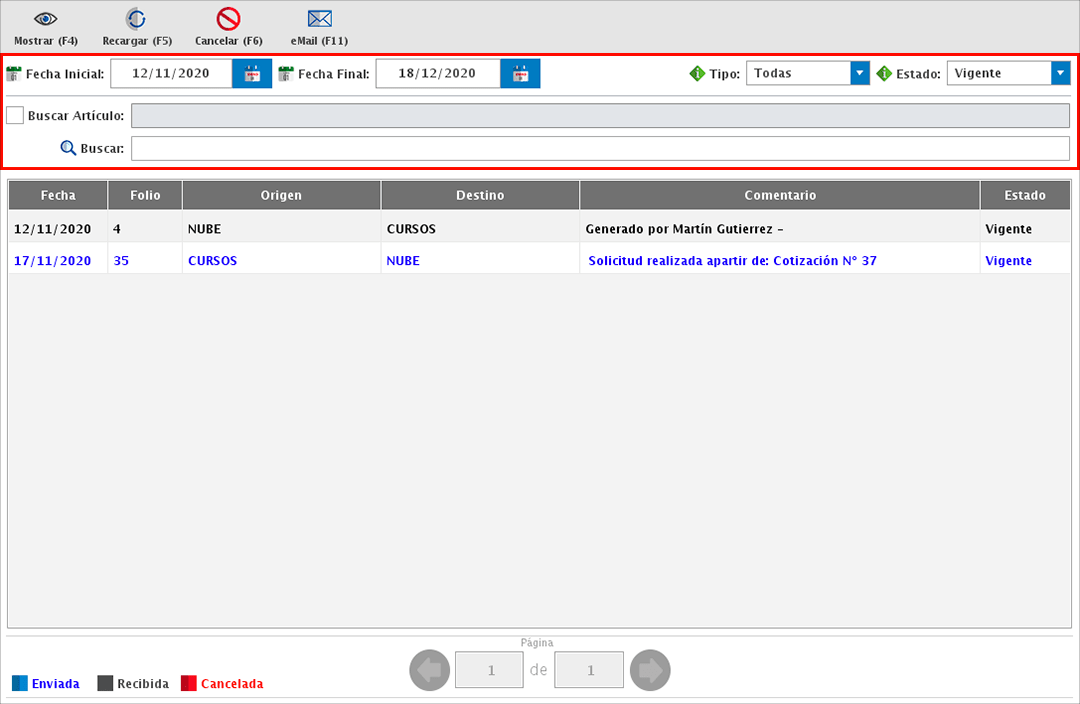Go to the previous page arrow
Viewport: 1080px width, 704px height.
coord(430,670)
